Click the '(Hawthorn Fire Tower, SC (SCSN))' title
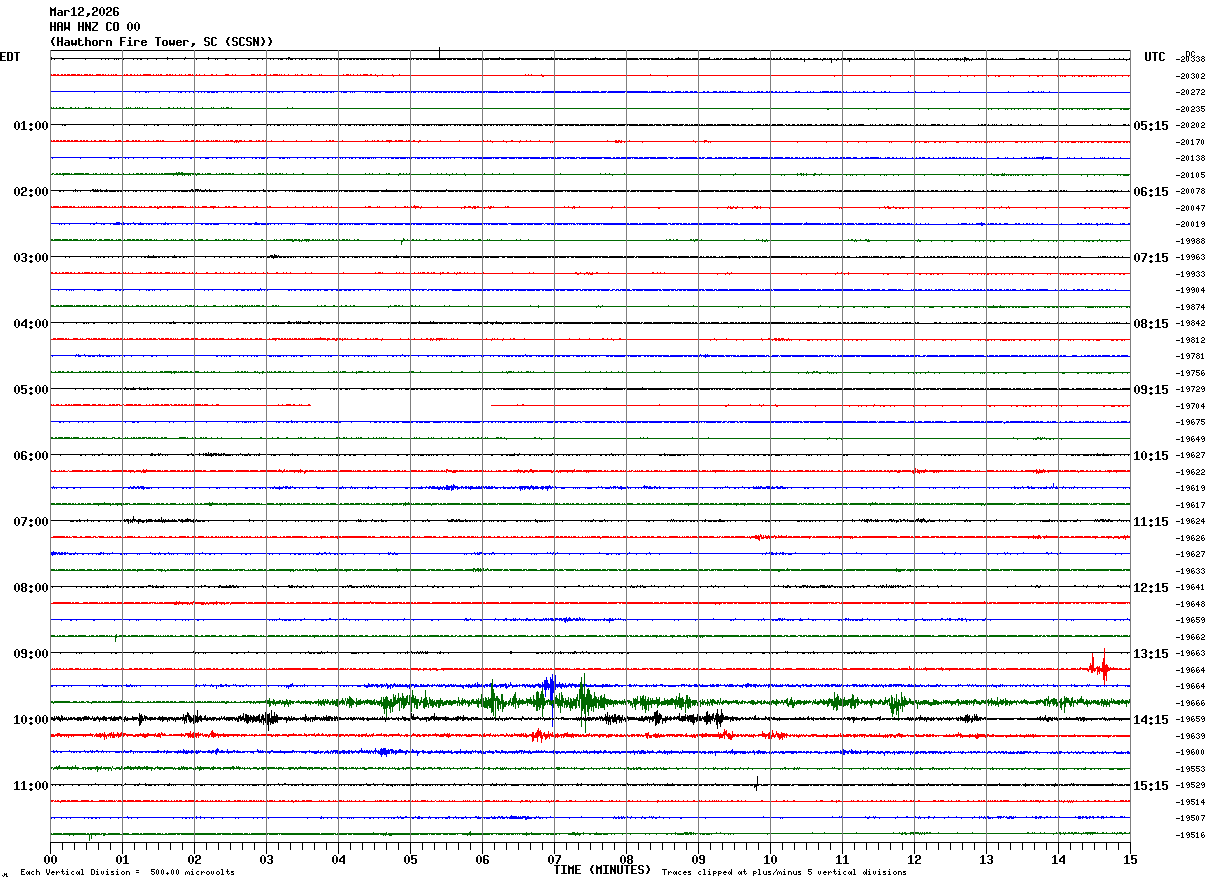The width and height of the screenshot is (1210, 886). (x=161, y=42)
